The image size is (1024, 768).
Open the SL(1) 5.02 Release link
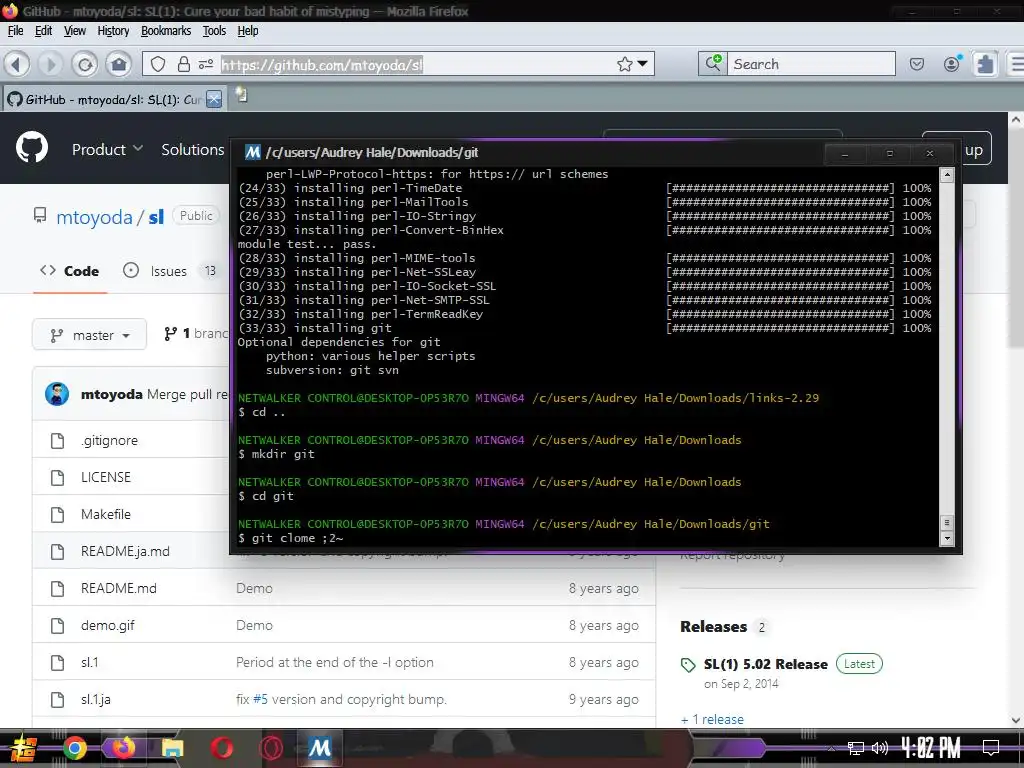coord(765,664)
